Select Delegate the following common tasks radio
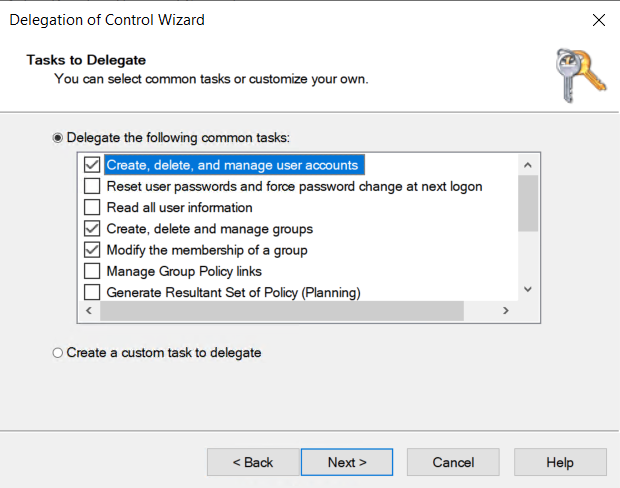The width and height of the screenshot is (620, 488). pos(57,138)
